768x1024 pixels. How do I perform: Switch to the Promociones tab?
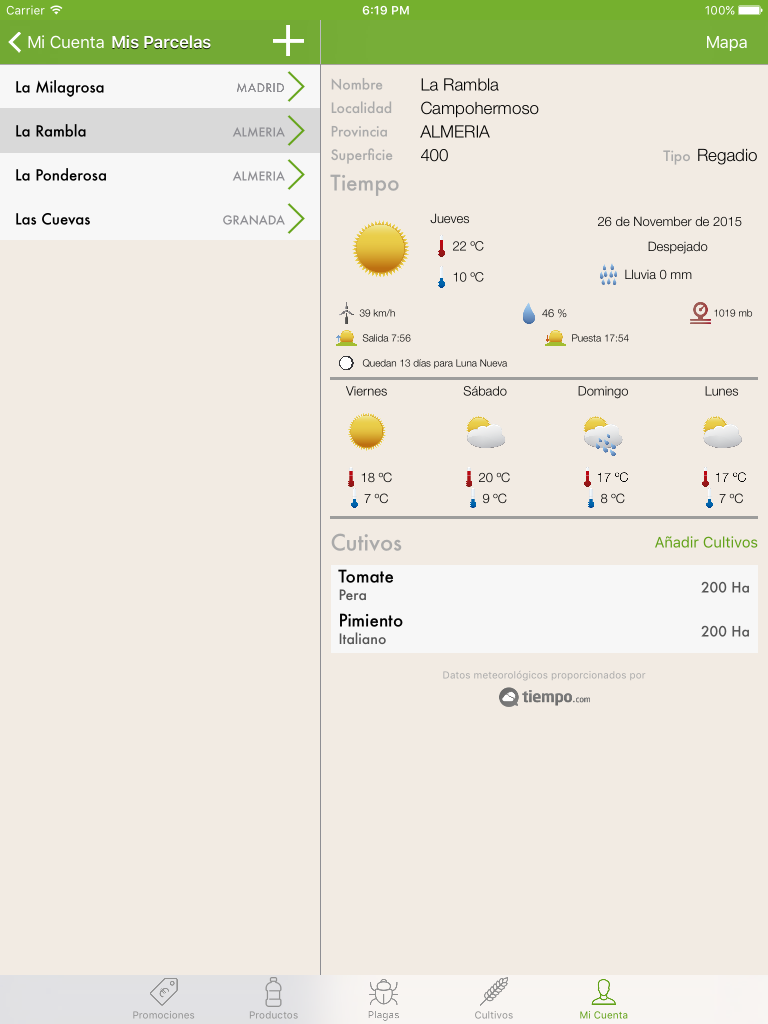pyautogui.click(x=163, y=999)
